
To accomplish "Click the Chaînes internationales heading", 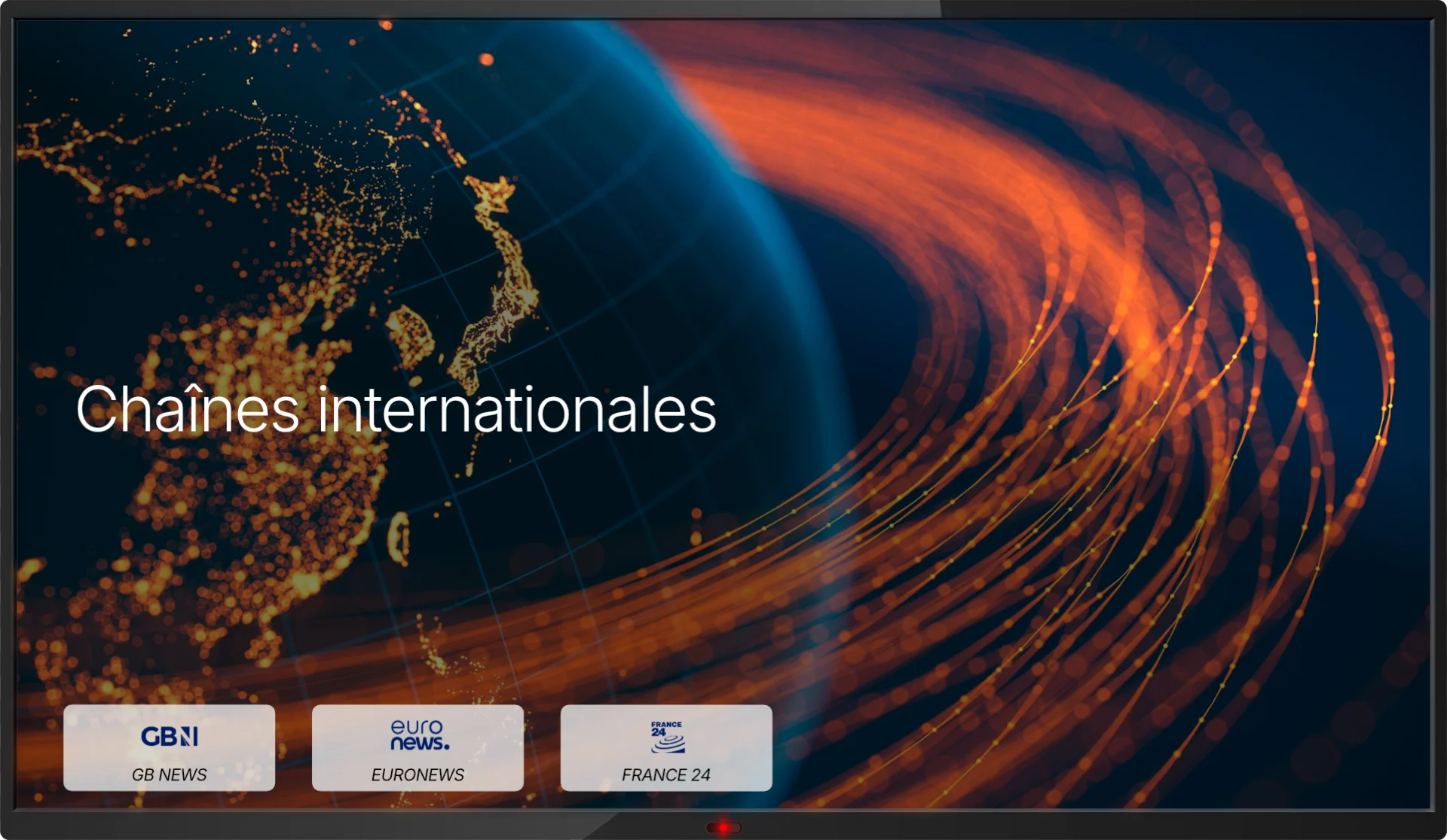I will (396, 410).
